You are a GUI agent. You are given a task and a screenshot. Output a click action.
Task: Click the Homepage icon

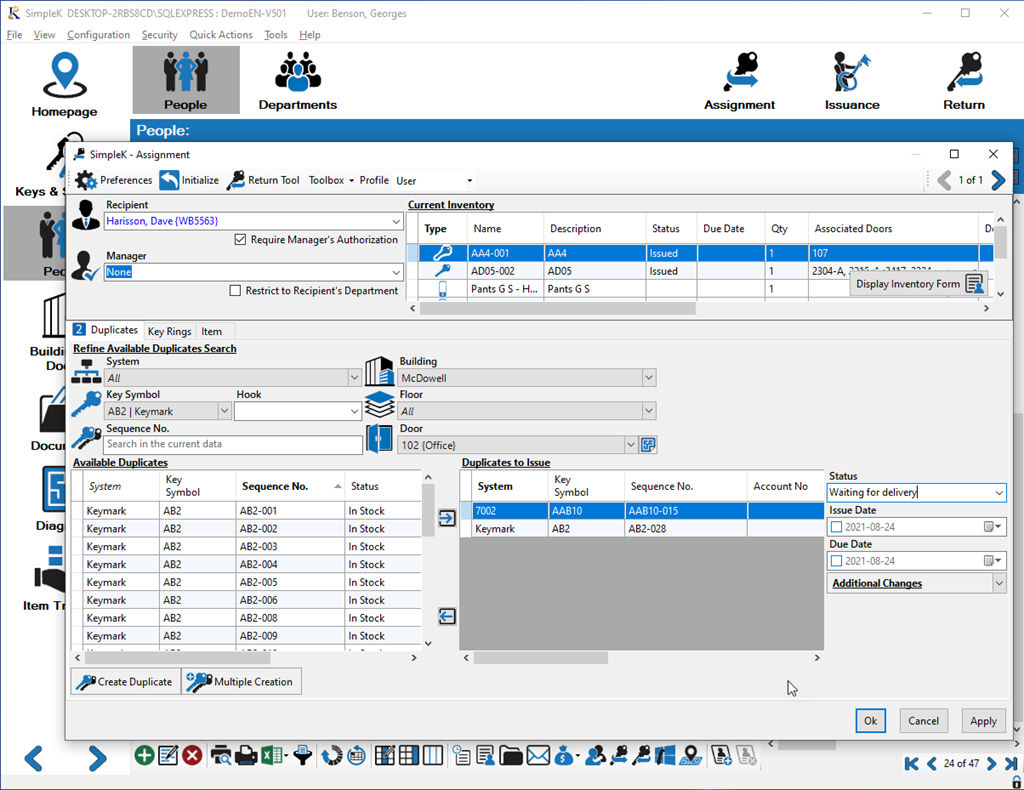63,80
